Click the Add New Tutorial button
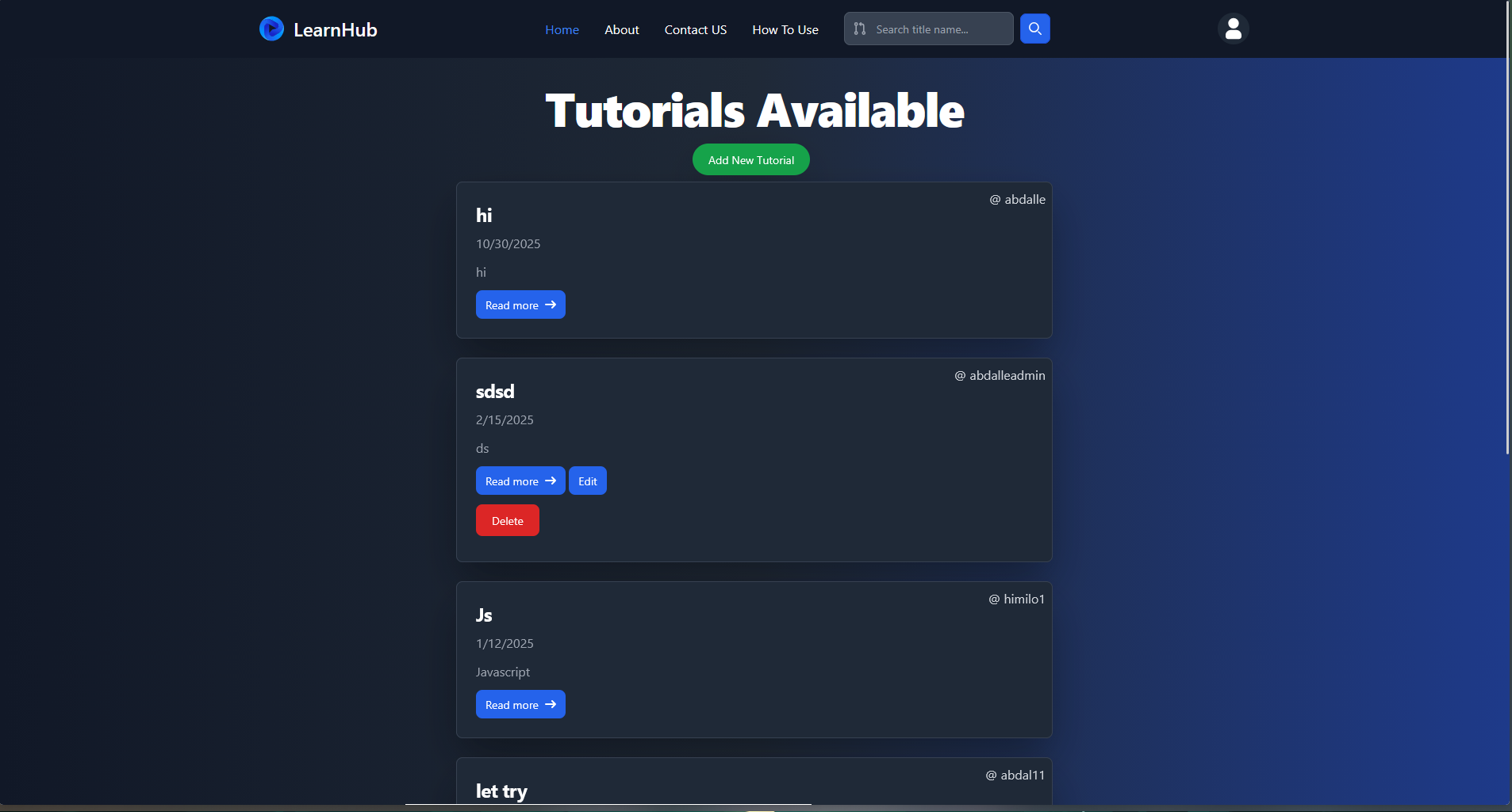 click(x=751, y=159)
